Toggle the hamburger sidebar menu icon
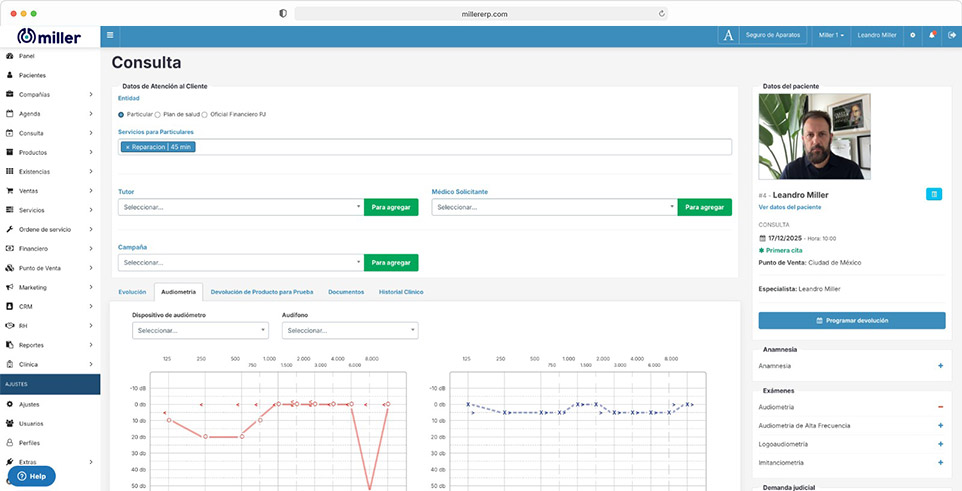 click(x=110, y=35)
